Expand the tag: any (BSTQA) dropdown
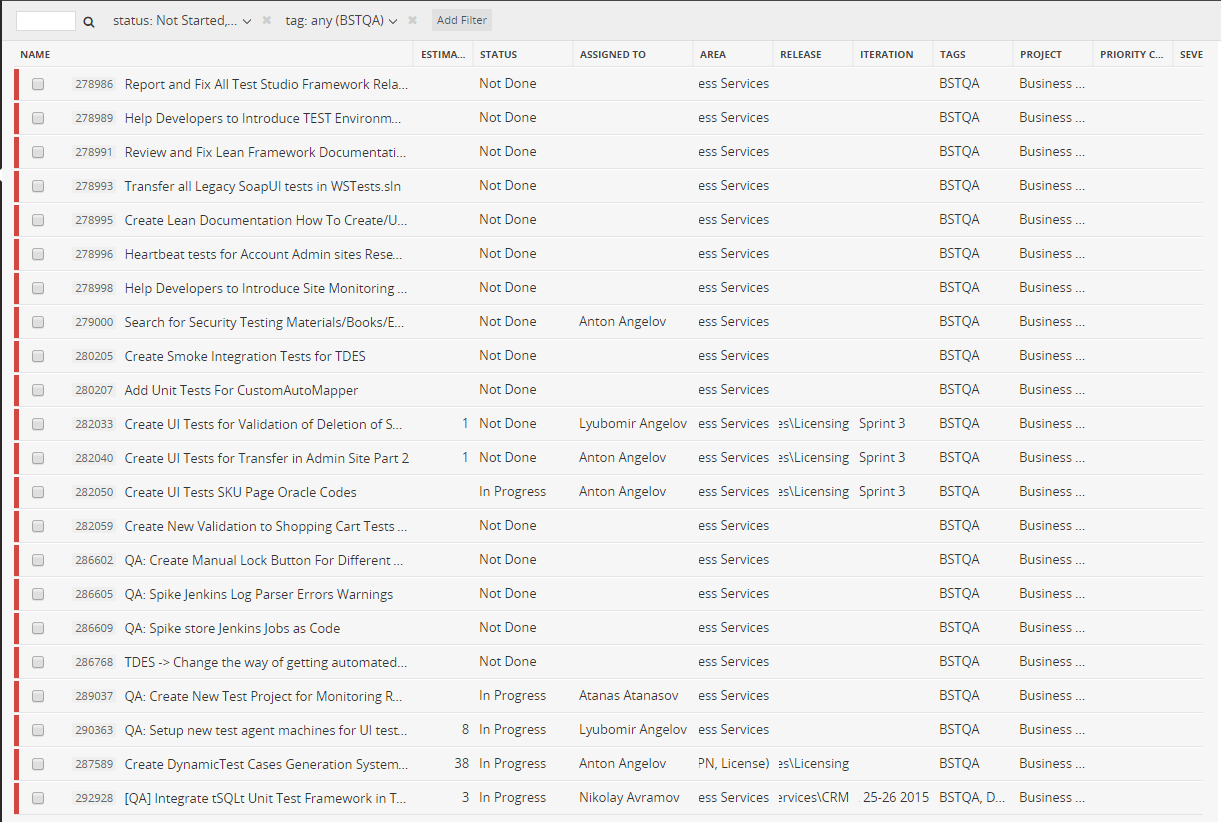 pos(341,20)
